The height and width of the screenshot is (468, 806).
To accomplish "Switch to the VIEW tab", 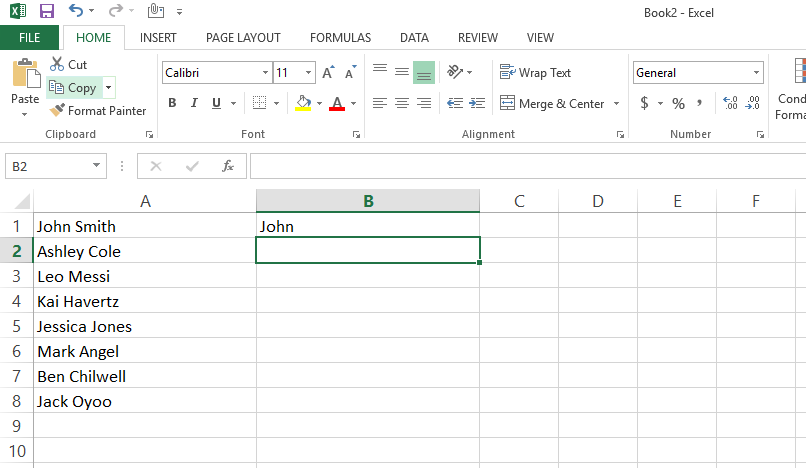I will click(x=540, y=38).
